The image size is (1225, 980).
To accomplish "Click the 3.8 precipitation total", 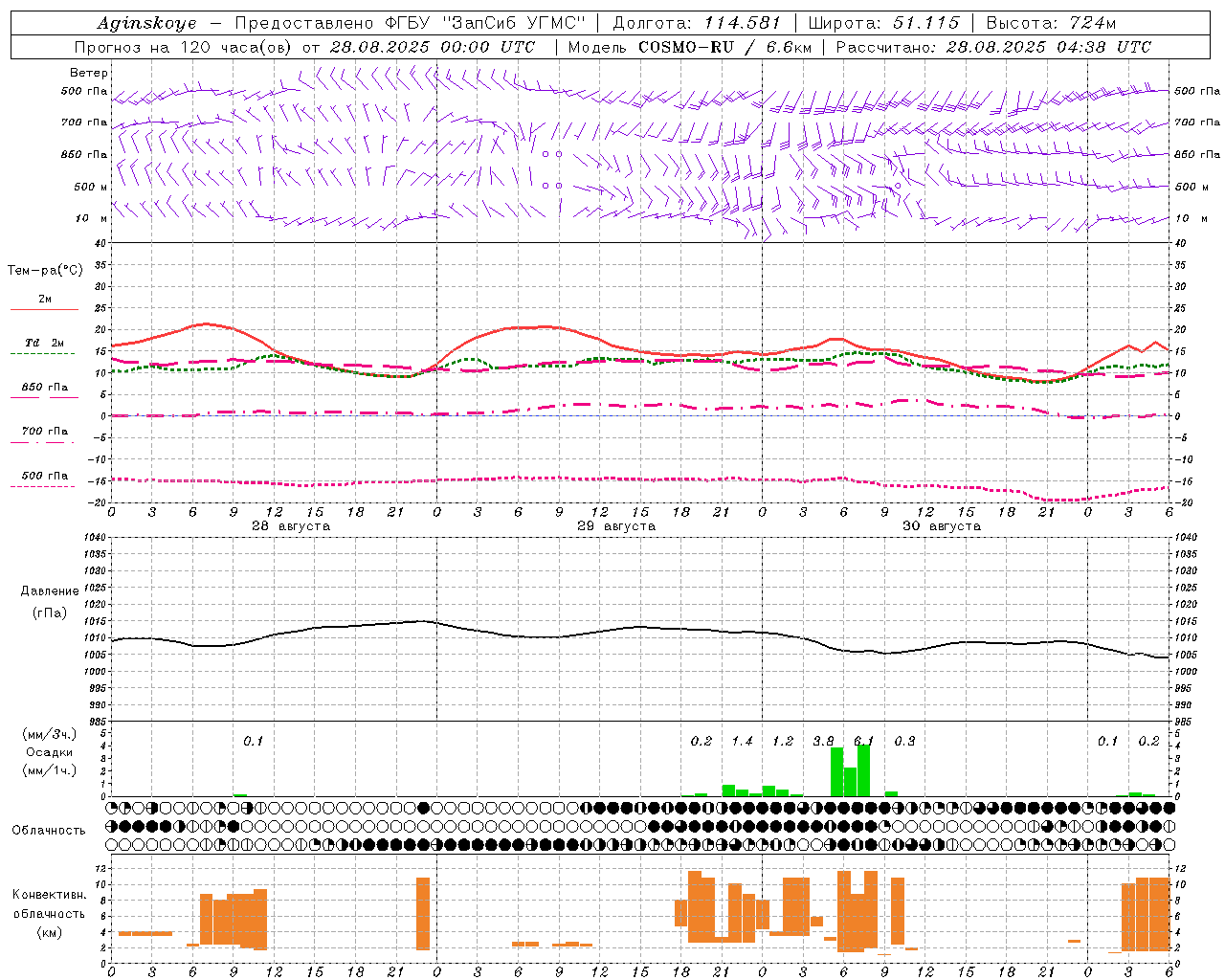I will tap(823, 741).
